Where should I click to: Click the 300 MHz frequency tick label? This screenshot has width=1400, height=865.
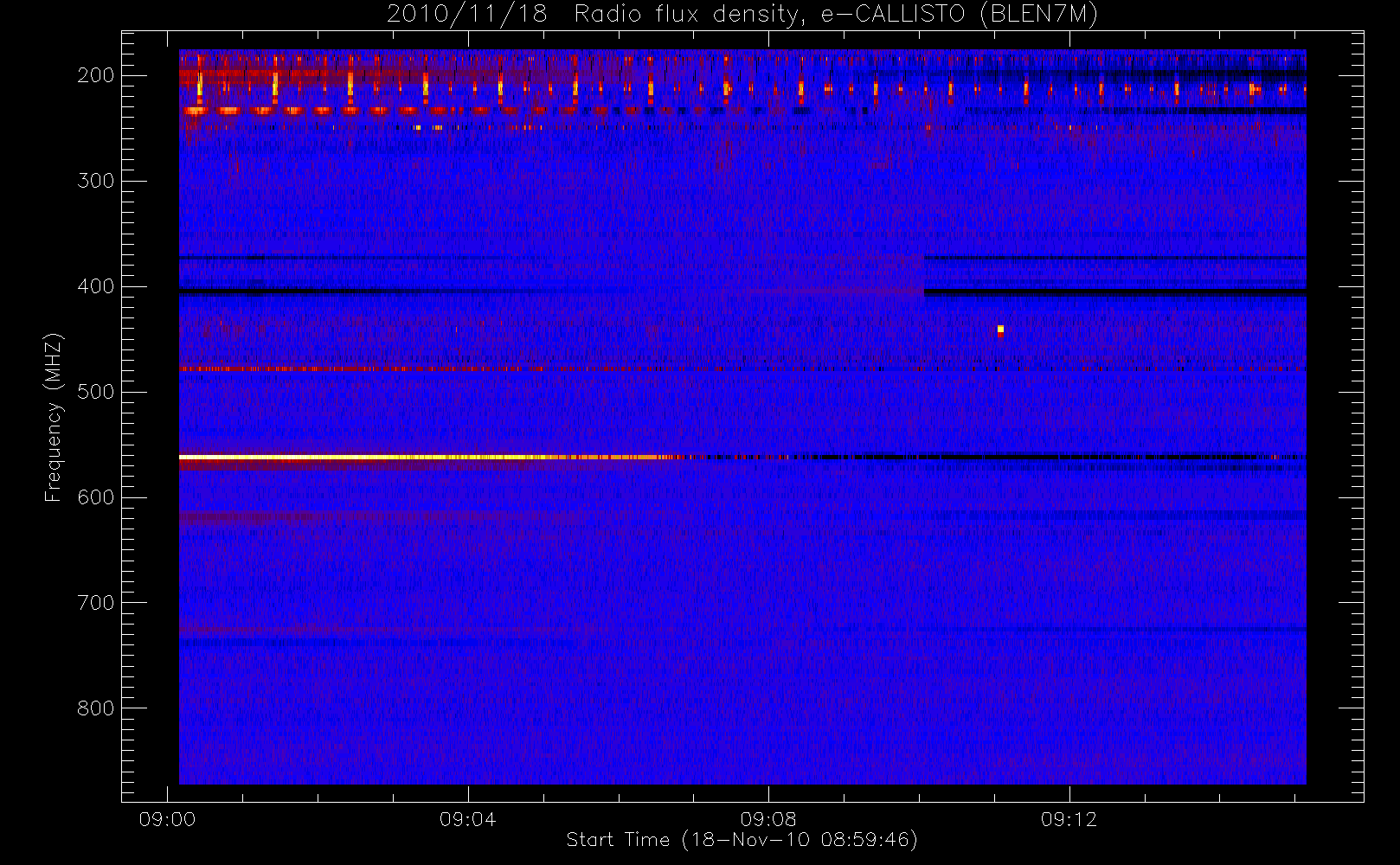point(96,181)
